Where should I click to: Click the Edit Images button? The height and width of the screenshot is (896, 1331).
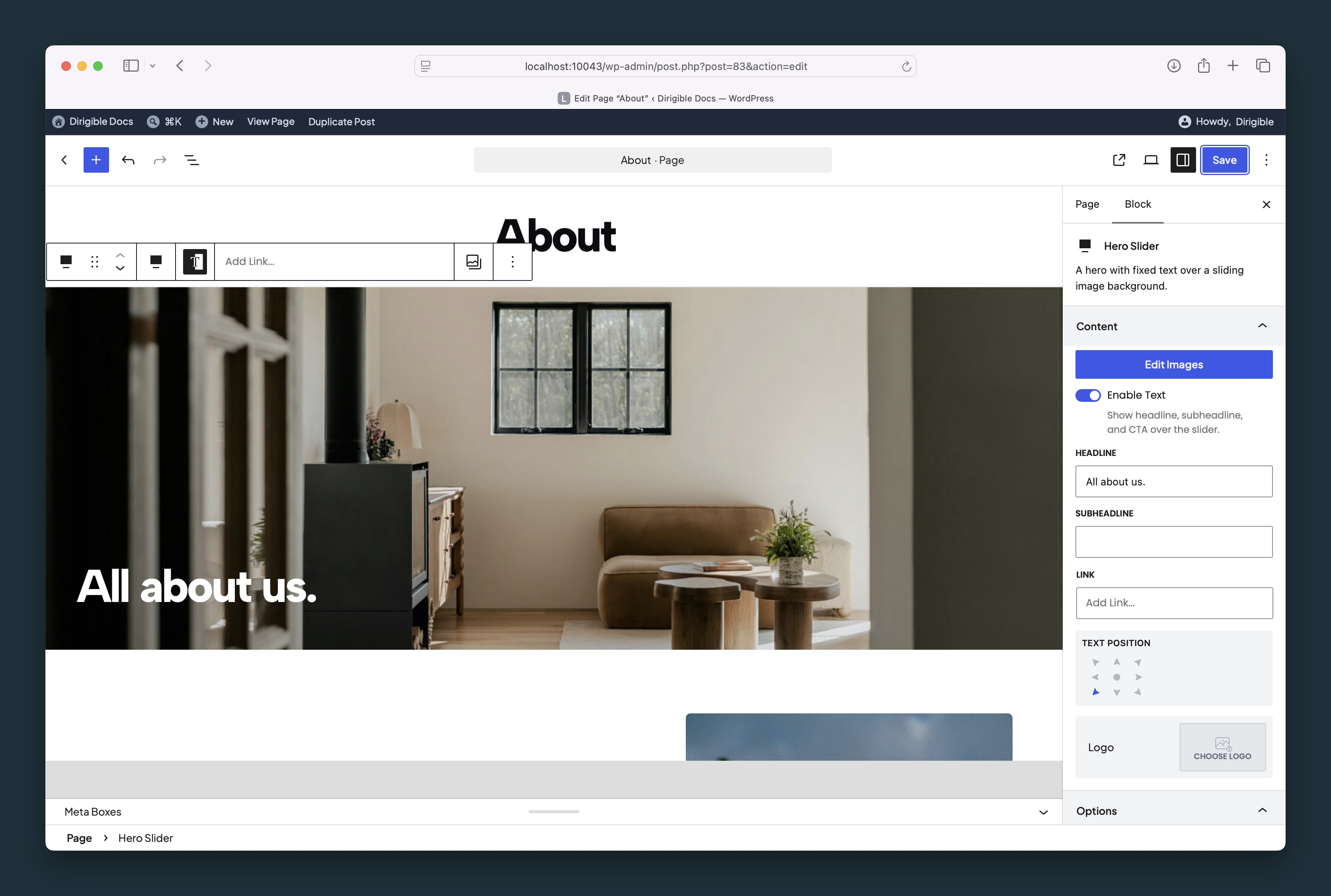[1174, 364]
